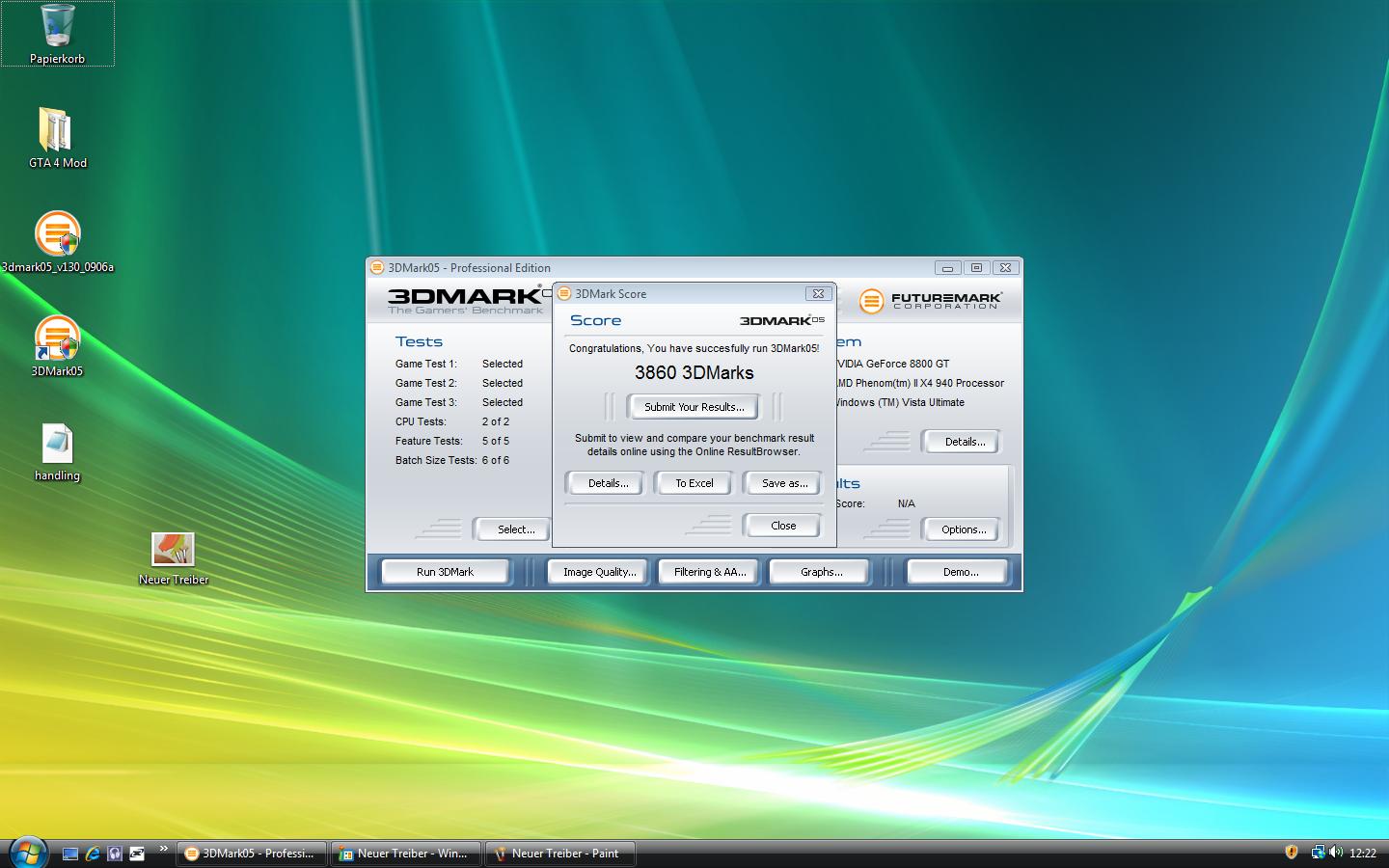Launch the Demo... button

[960, 572]
